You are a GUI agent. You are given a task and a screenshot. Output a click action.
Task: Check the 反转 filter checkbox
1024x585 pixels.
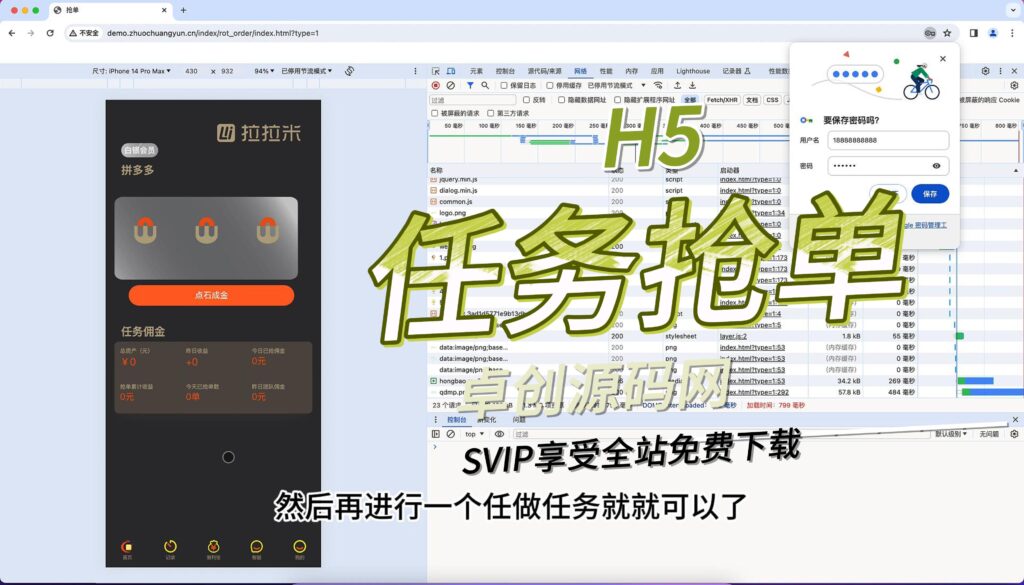pyautogui.click(x=526, y=100)
